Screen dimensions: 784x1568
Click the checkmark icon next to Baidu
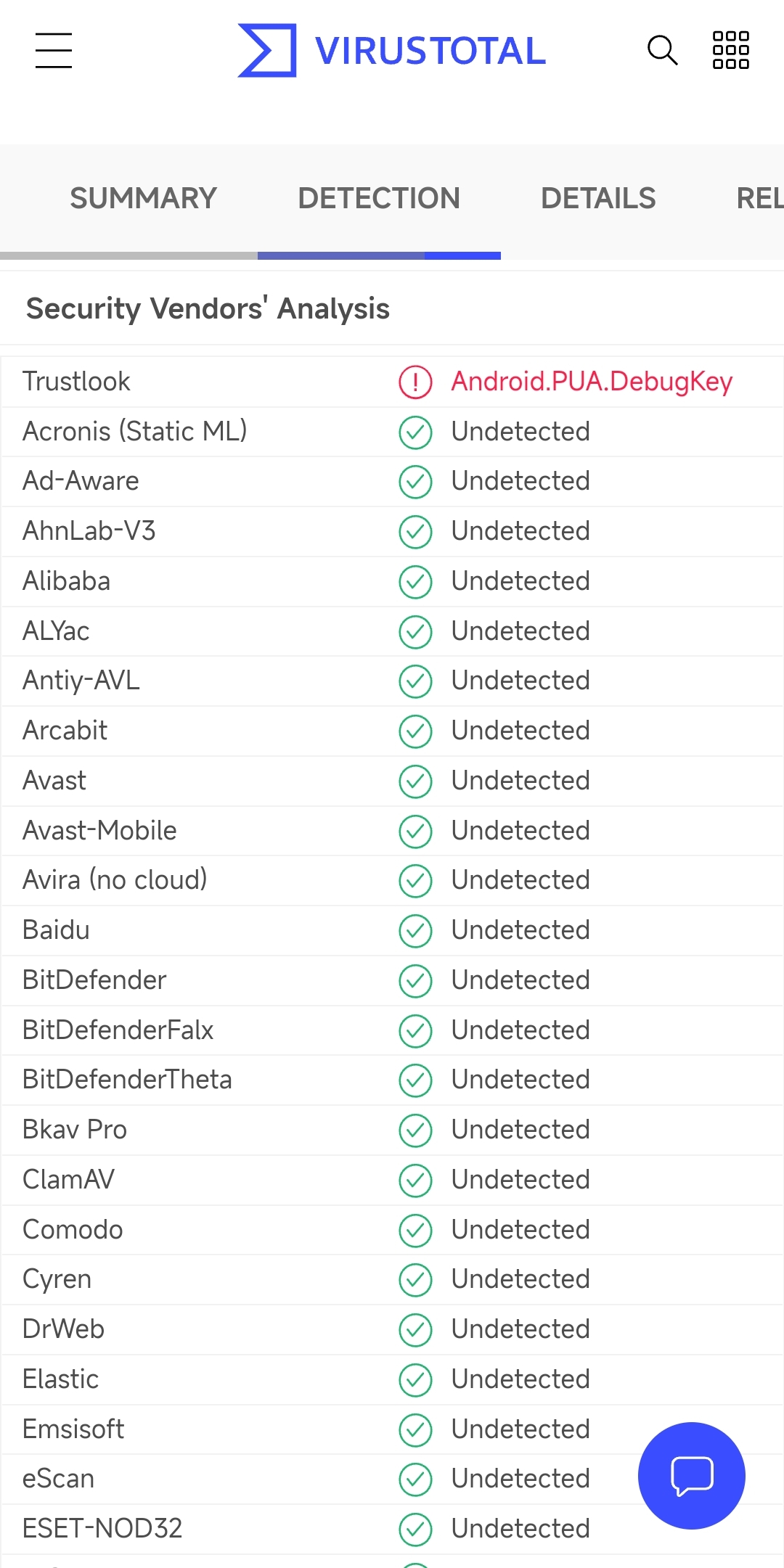(415, 930)
